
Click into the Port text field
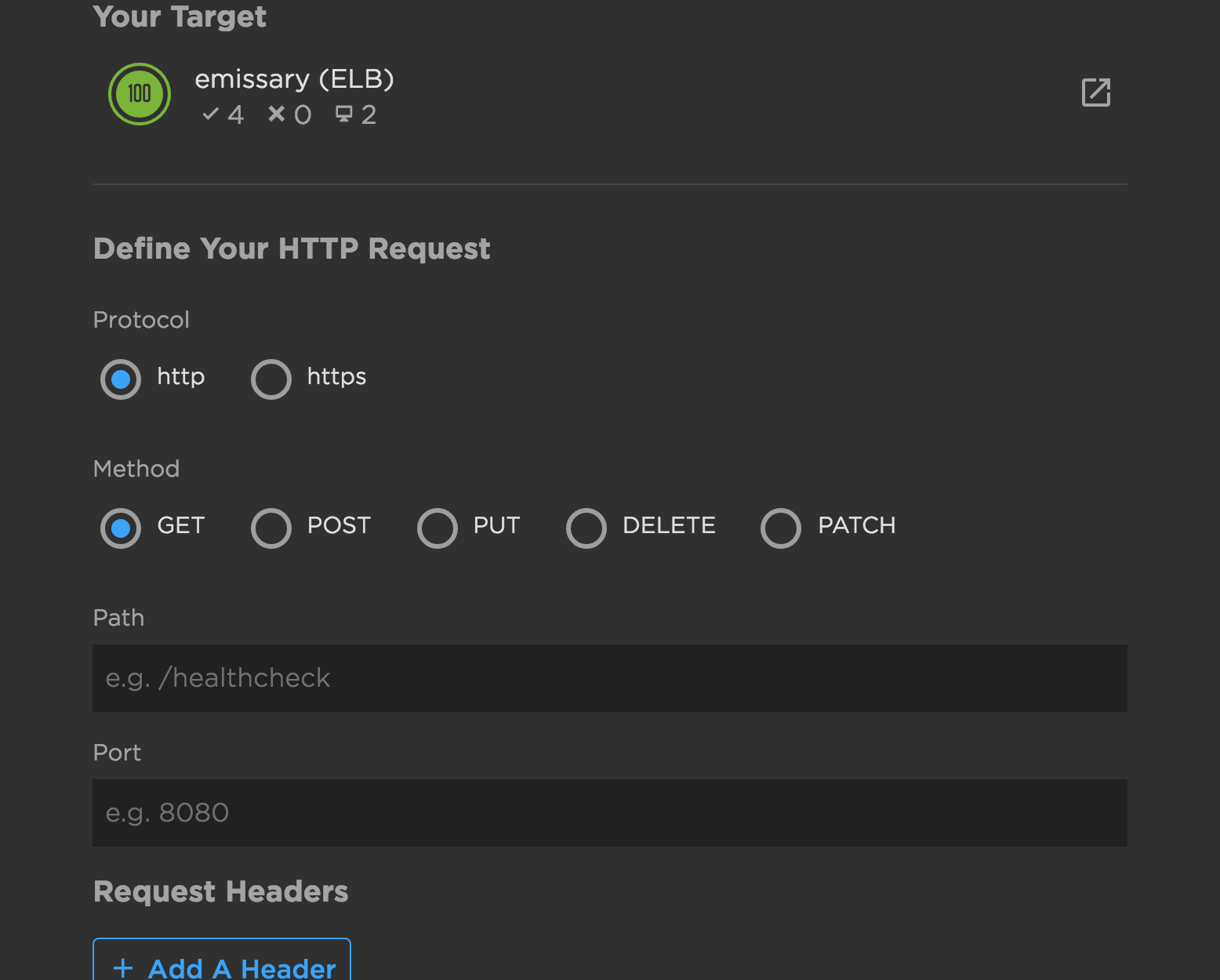click(609, 813)
